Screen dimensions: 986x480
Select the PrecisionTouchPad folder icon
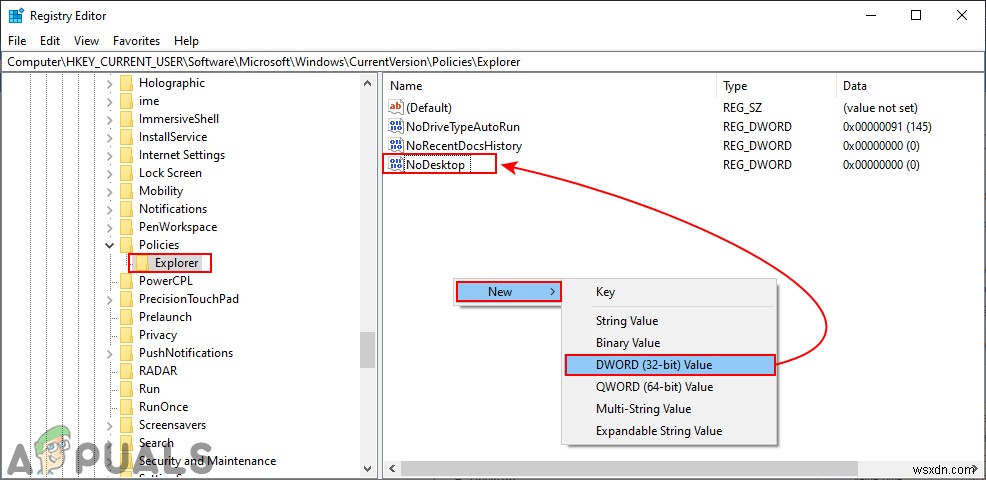[126, 299]
